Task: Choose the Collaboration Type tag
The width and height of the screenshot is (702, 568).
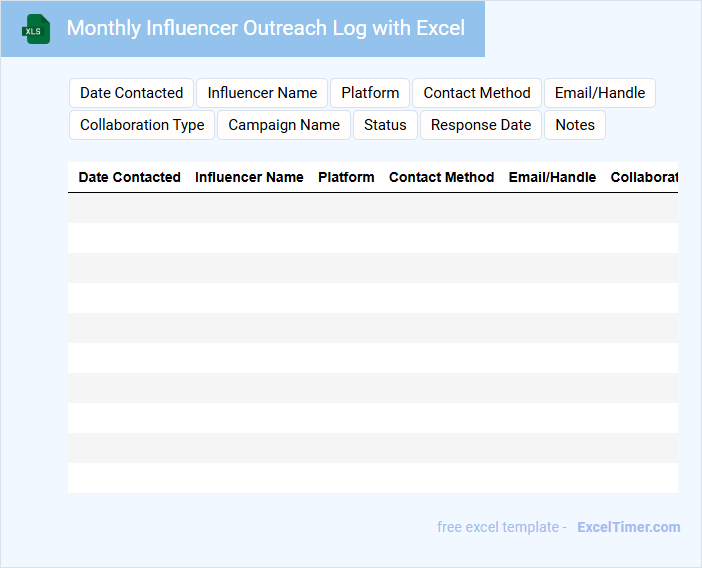Action: (x=142, y=125)
